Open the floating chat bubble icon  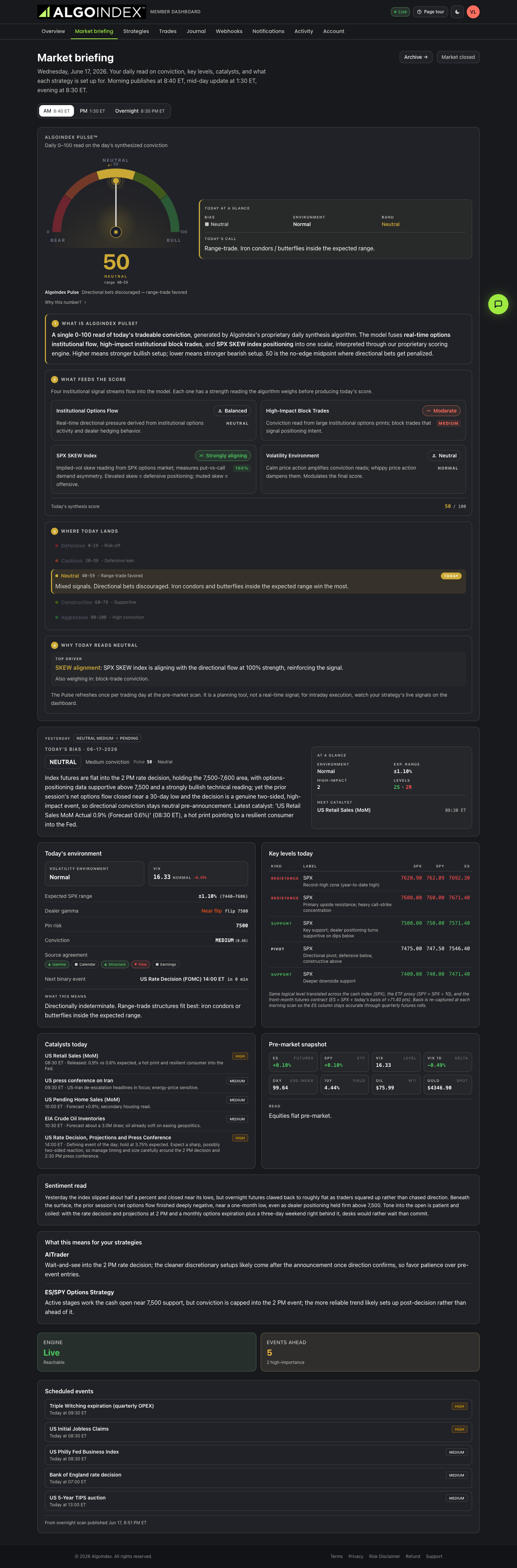[498, 304]
